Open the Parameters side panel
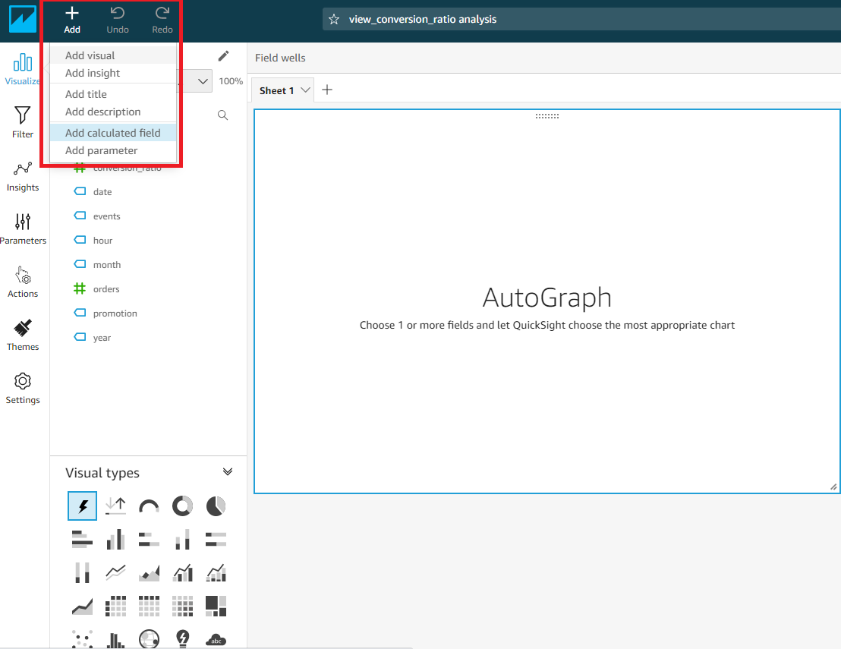This screenshot has width=841, height=649. 23,229
